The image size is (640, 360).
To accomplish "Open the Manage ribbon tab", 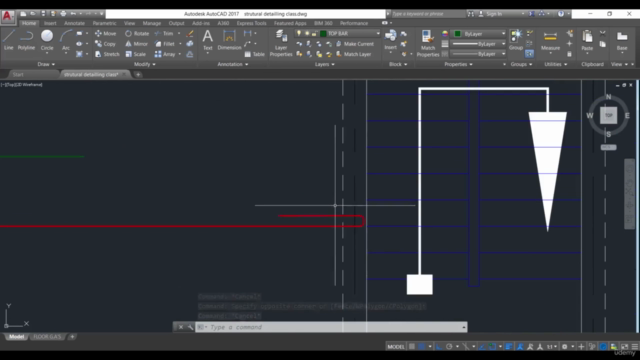I will 151,23.
